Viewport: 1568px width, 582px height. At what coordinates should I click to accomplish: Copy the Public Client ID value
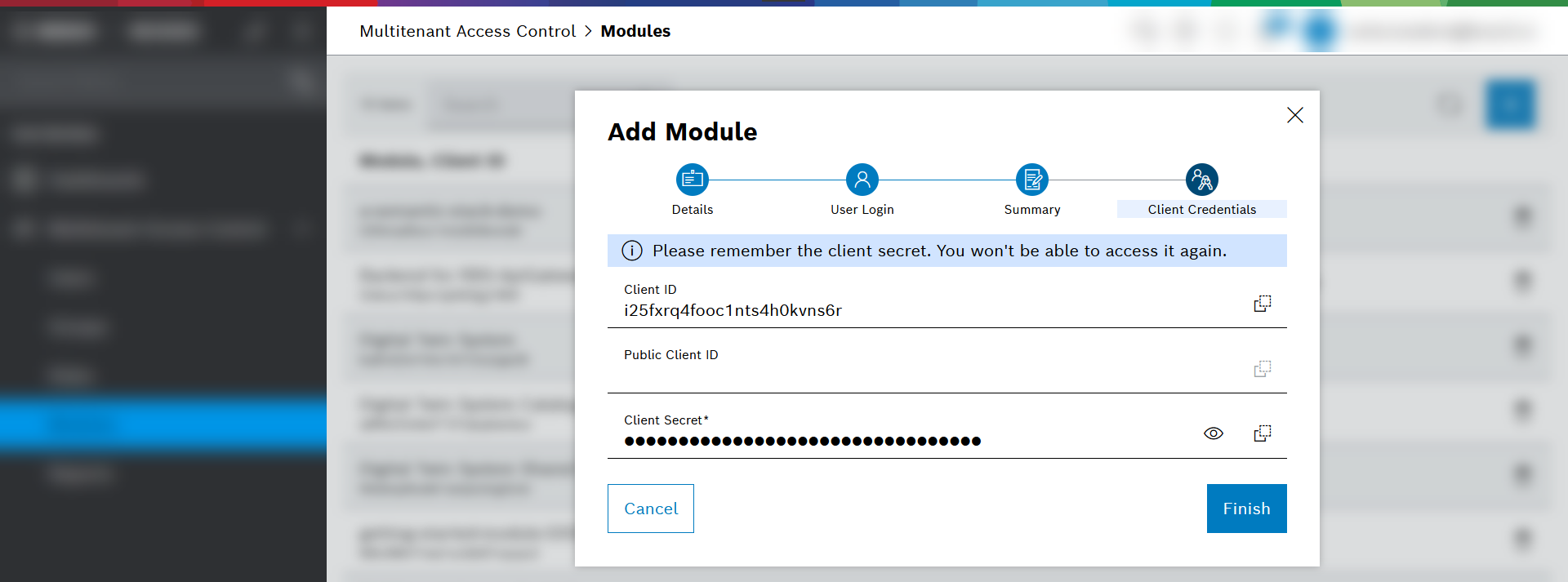click(1263, 369)
